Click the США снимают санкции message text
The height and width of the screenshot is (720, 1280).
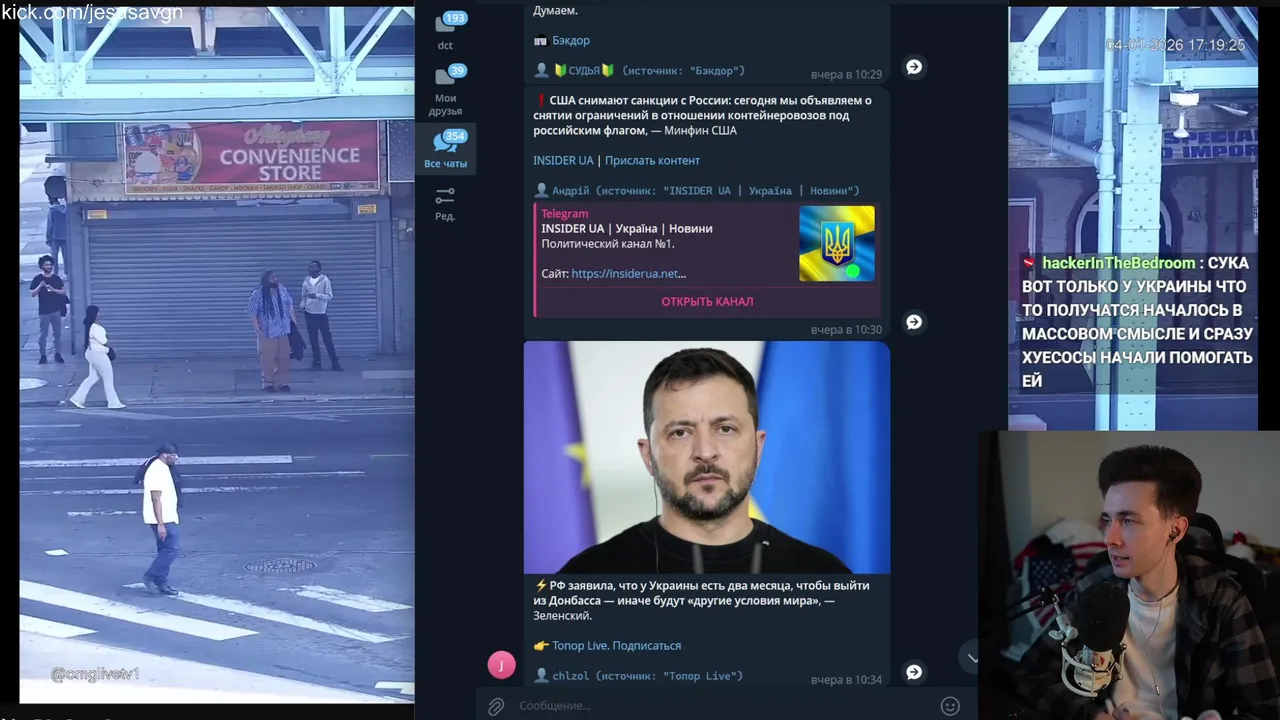pyautogui.click(x=703, y=116)
